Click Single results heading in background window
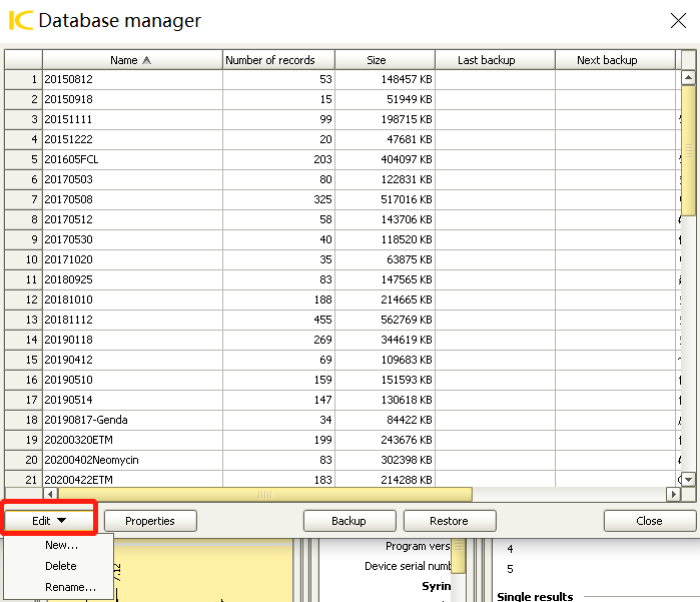The height and width of the screenshot is (602, 700). point(535,596)
